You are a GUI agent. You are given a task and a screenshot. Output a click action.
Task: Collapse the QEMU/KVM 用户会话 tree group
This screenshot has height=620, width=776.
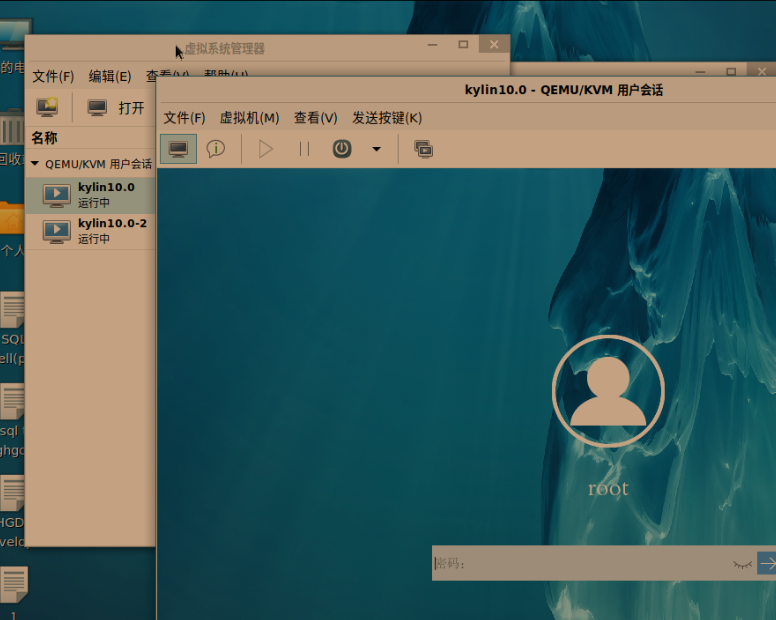(35, 163)
